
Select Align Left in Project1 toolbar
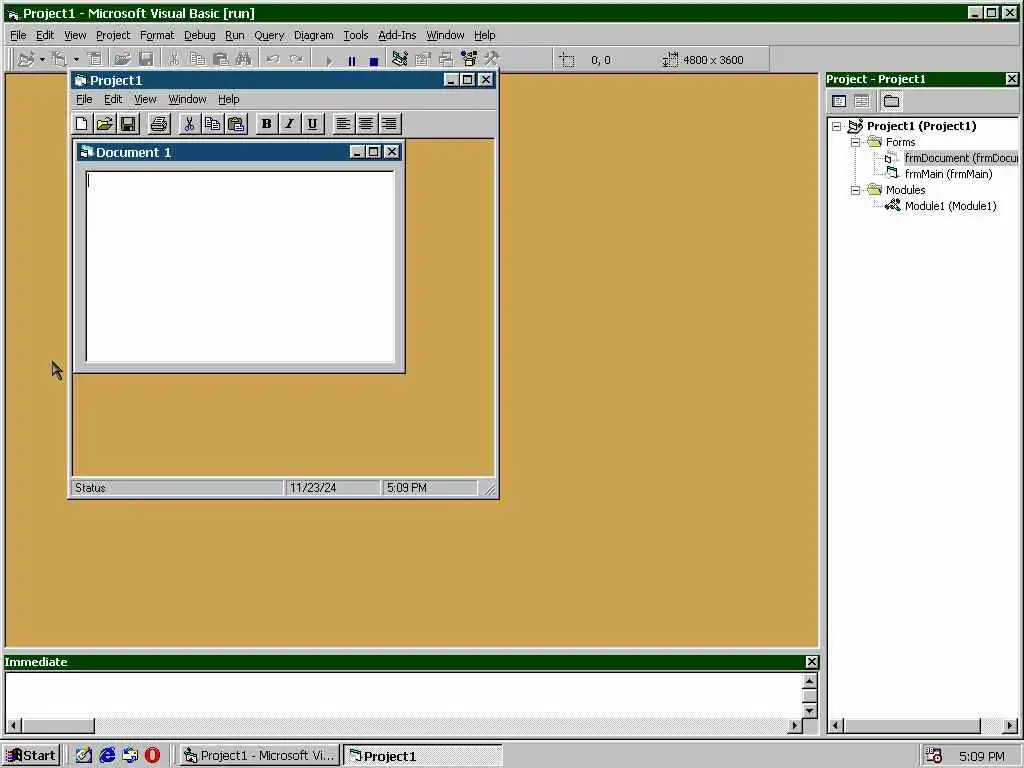[x=344, y=123]
